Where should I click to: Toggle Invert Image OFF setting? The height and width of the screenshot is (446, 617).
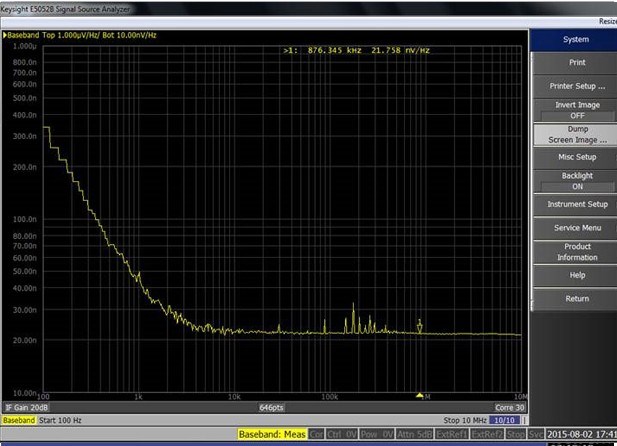coord(576,110)
